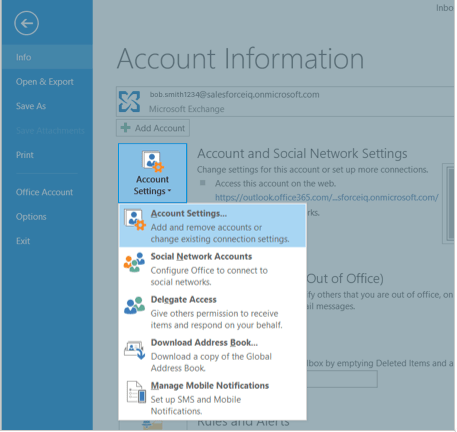Click the Delegate Access people icon
The height and width of the screenshot is (432, 457).
pyautogui.click(x=134, y=305)
